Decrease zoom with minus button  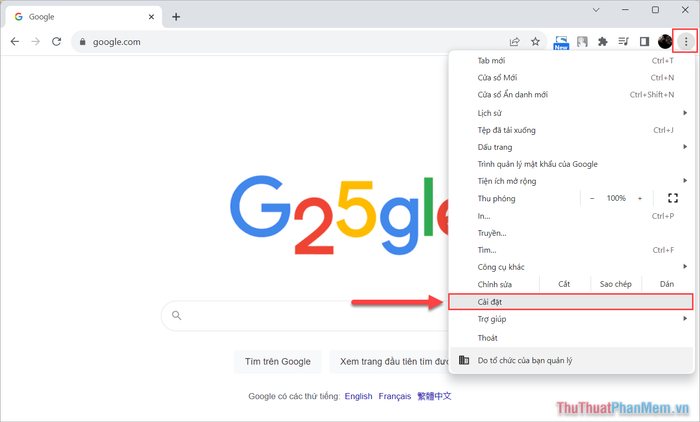click(592, 198)
